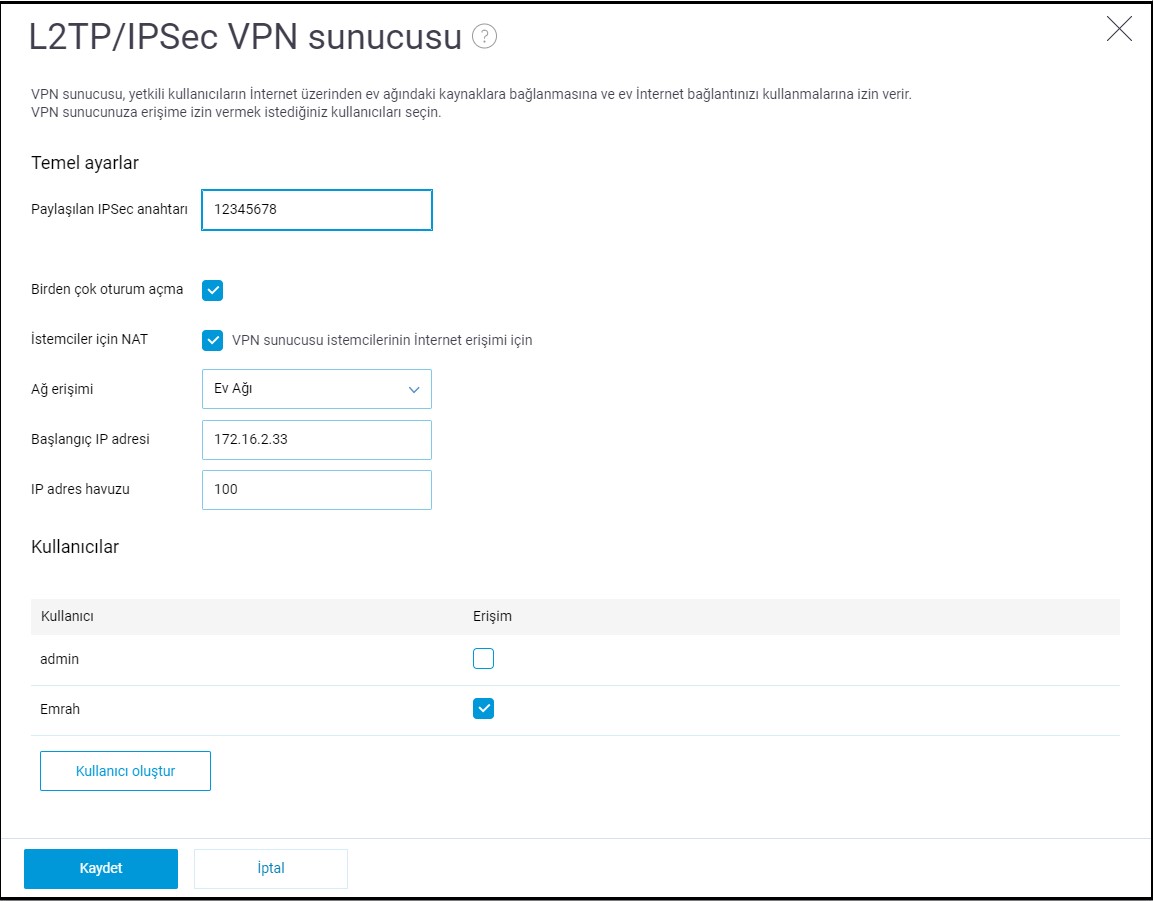Enable access for the admin user
The height and width of the screenshot is (901, 1153).
pos(484,659)
